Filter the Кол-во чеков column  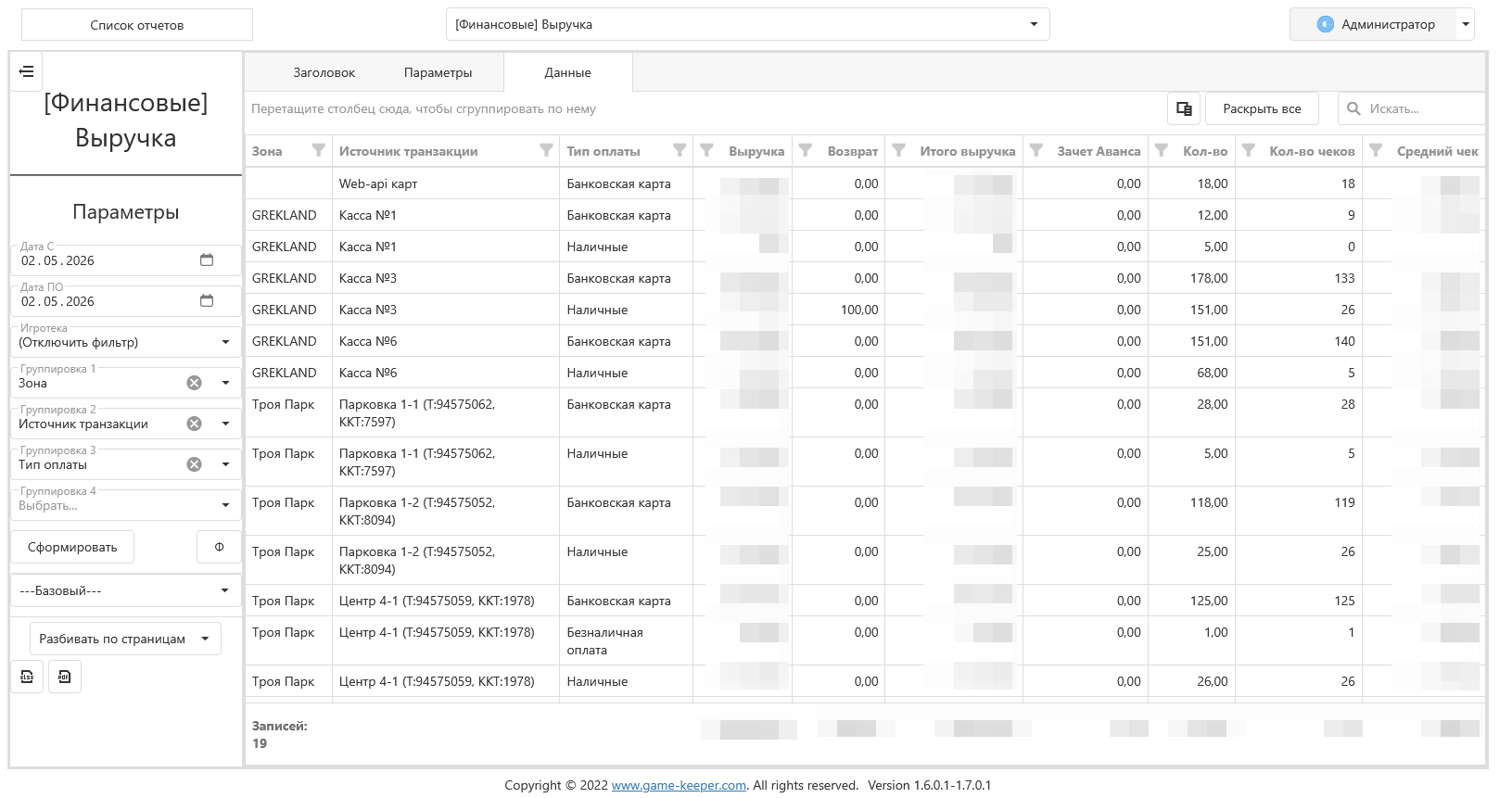click(x=1249, y=150)
